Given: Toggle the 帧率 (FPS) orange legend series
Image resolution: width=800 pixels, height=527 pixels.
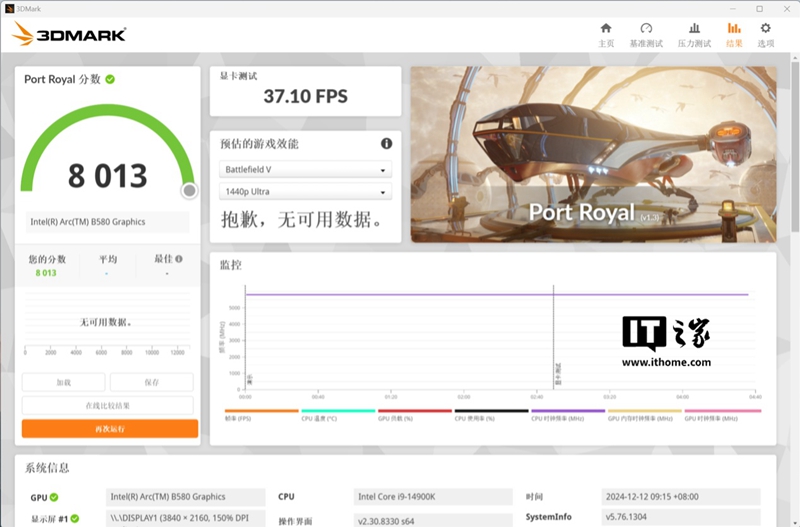Looking at the screenshot, I should click(261, 414).
